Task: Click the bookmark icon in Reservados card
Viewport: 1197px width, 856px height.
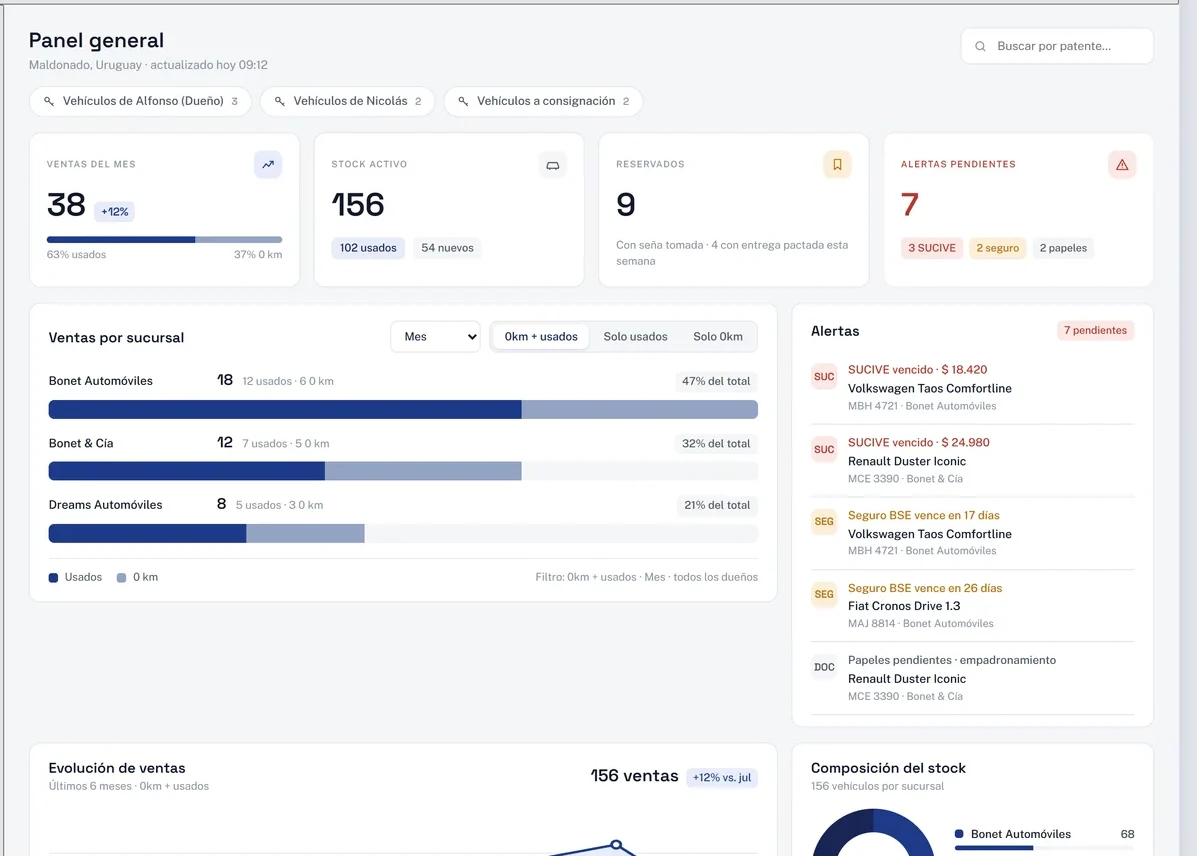Action: (837, 164)
